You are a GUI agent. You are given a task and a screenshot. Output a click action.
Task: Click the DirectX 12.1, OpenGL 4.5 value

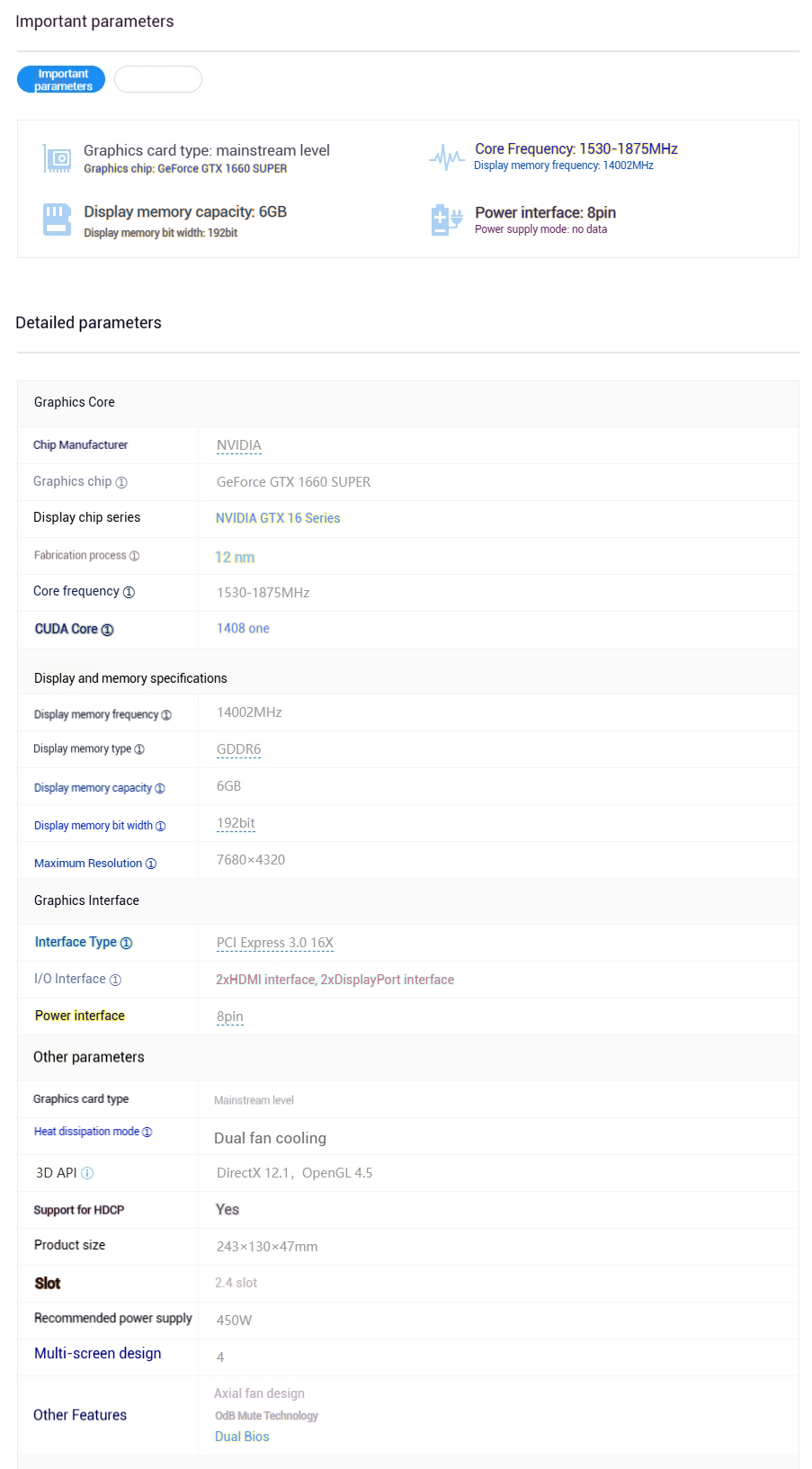coord(294,1173)
